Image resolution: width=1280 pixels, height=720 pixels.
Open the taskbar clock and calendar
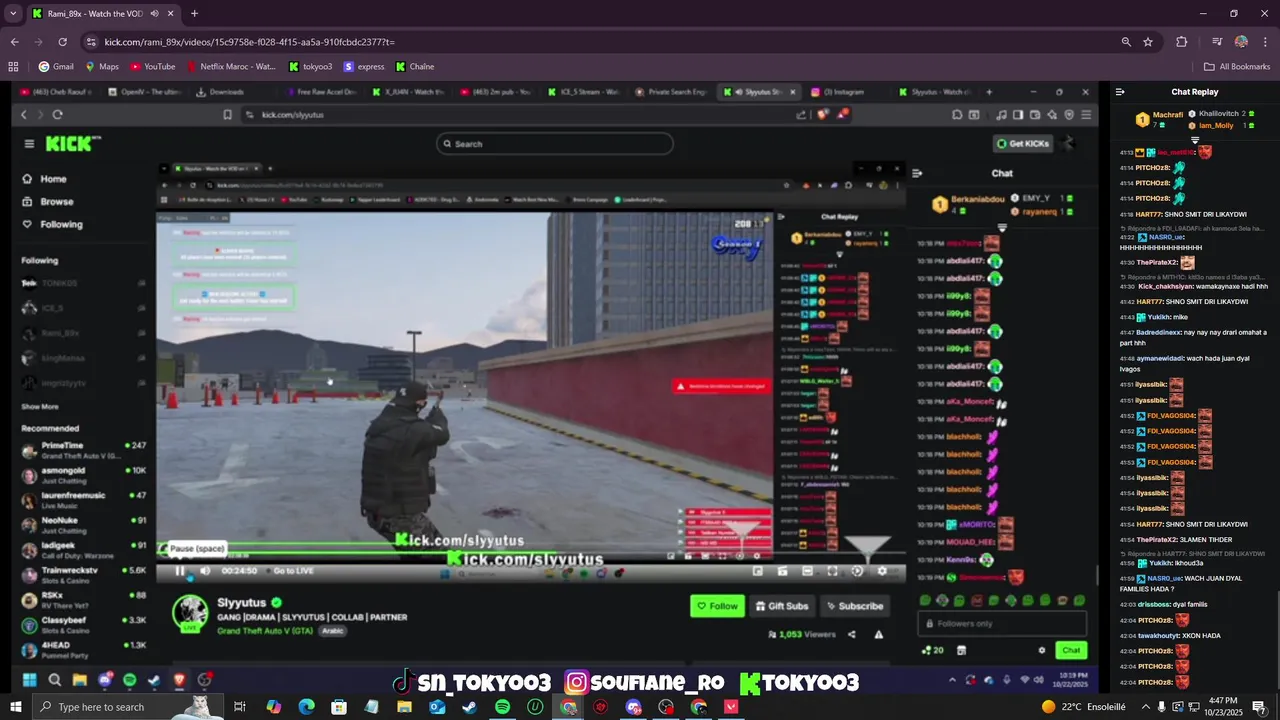[1223, 706]
